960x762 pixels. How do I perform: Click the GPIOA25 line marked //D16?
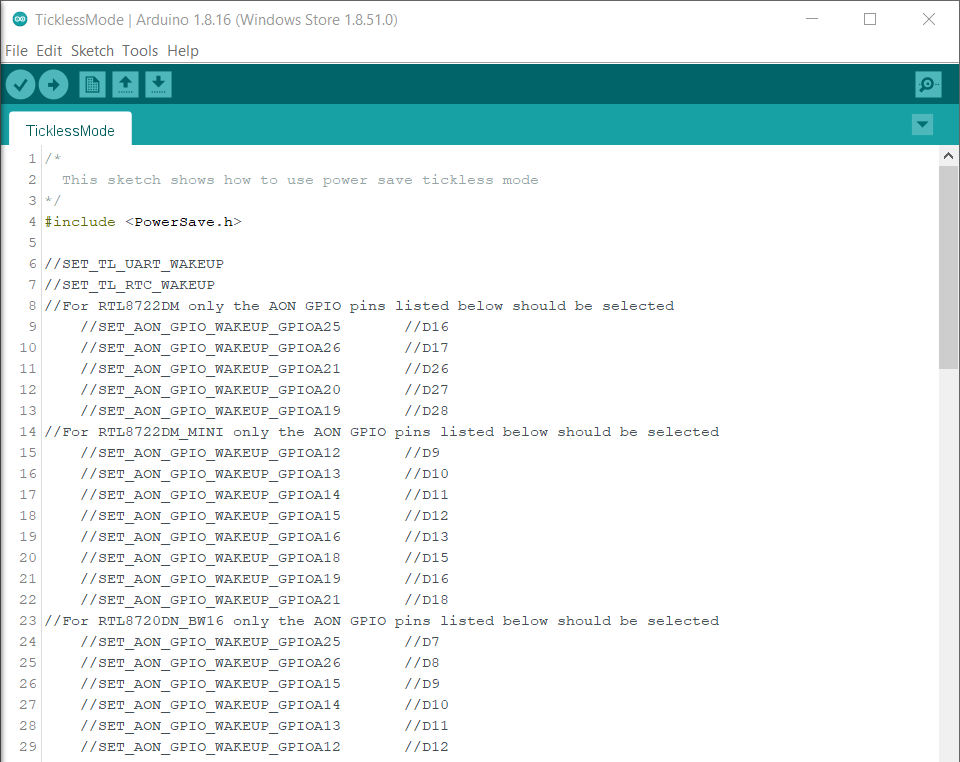264,327
